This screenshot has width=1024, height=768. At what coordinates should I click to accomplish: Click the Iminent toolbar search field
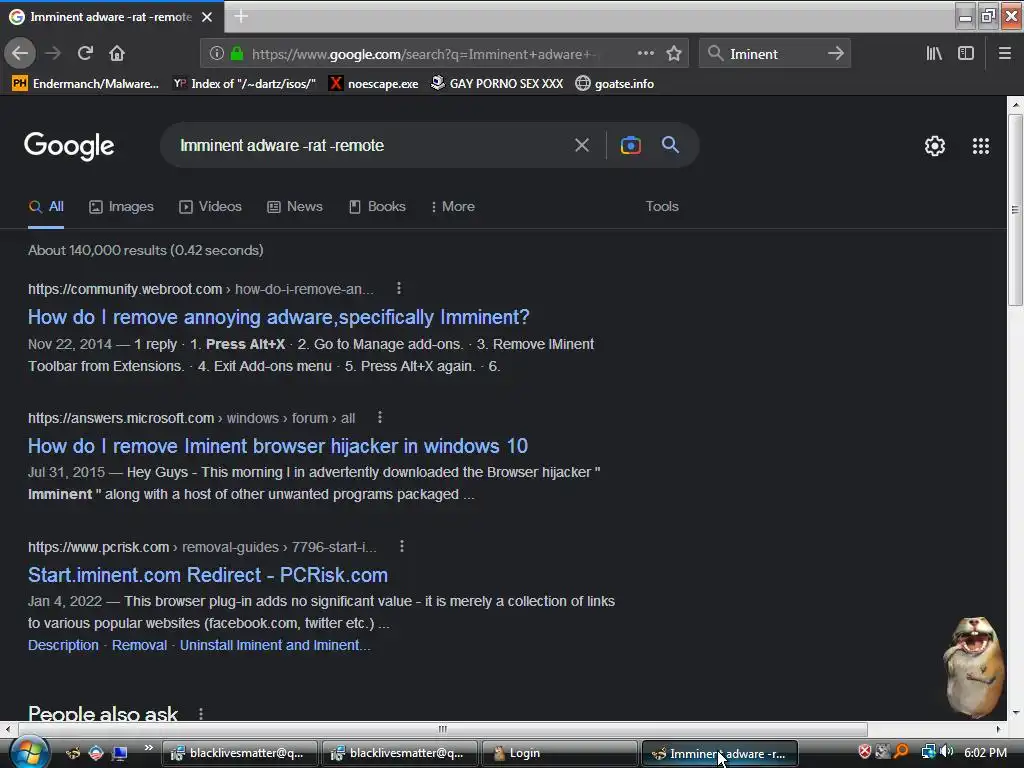pos(775,54)
